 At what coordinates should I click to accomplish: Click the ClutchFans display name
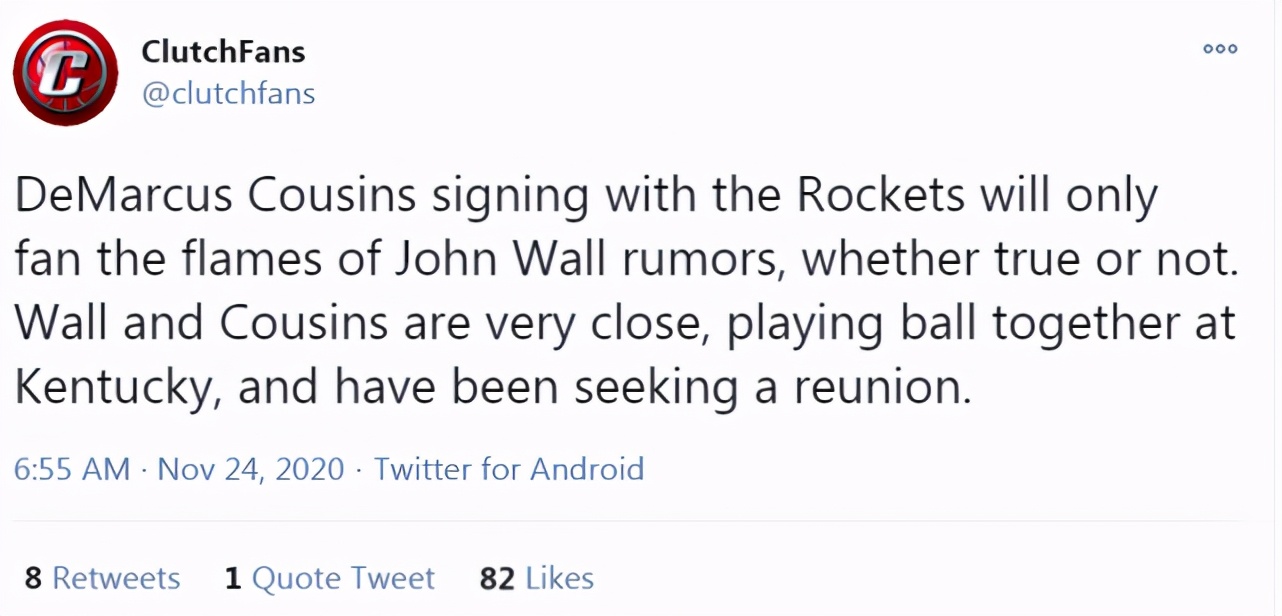(x=223, y=50)
